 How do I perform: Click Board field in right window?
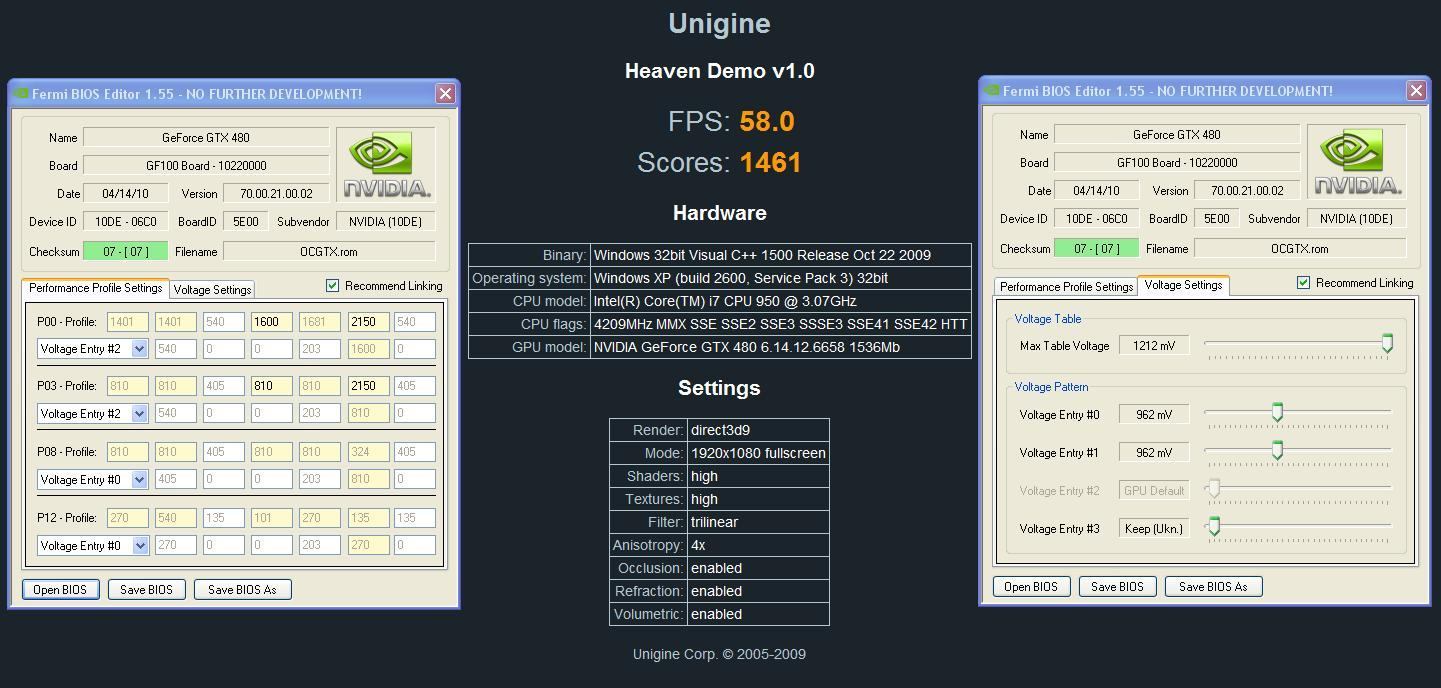[x=1177, y=162]
